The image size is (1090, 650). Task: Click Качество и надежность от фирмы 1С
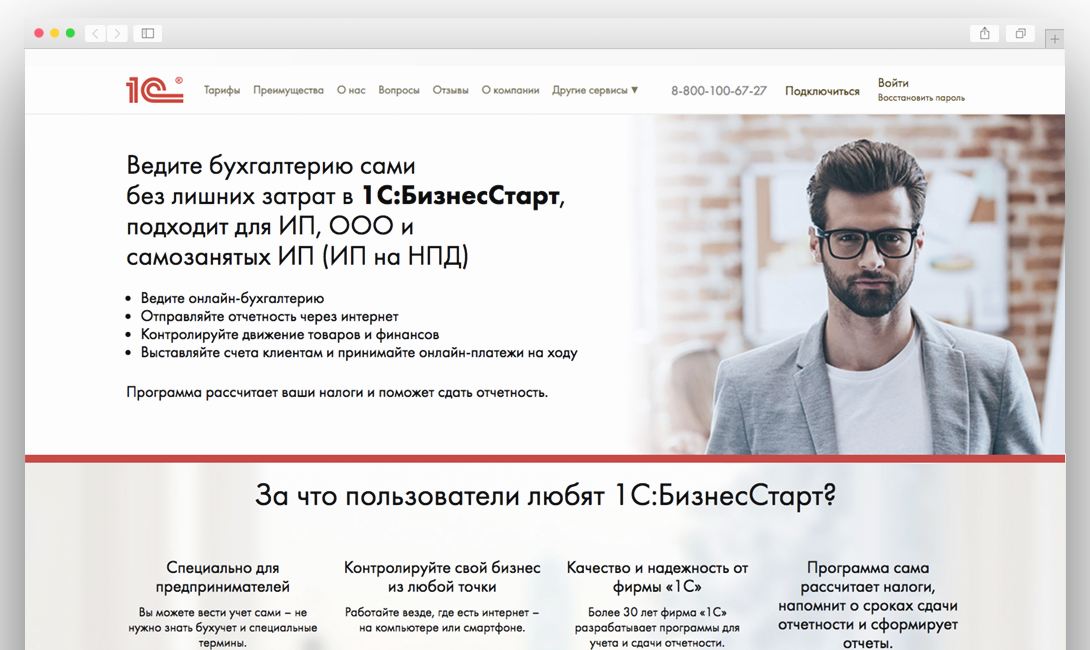(657, 577)
